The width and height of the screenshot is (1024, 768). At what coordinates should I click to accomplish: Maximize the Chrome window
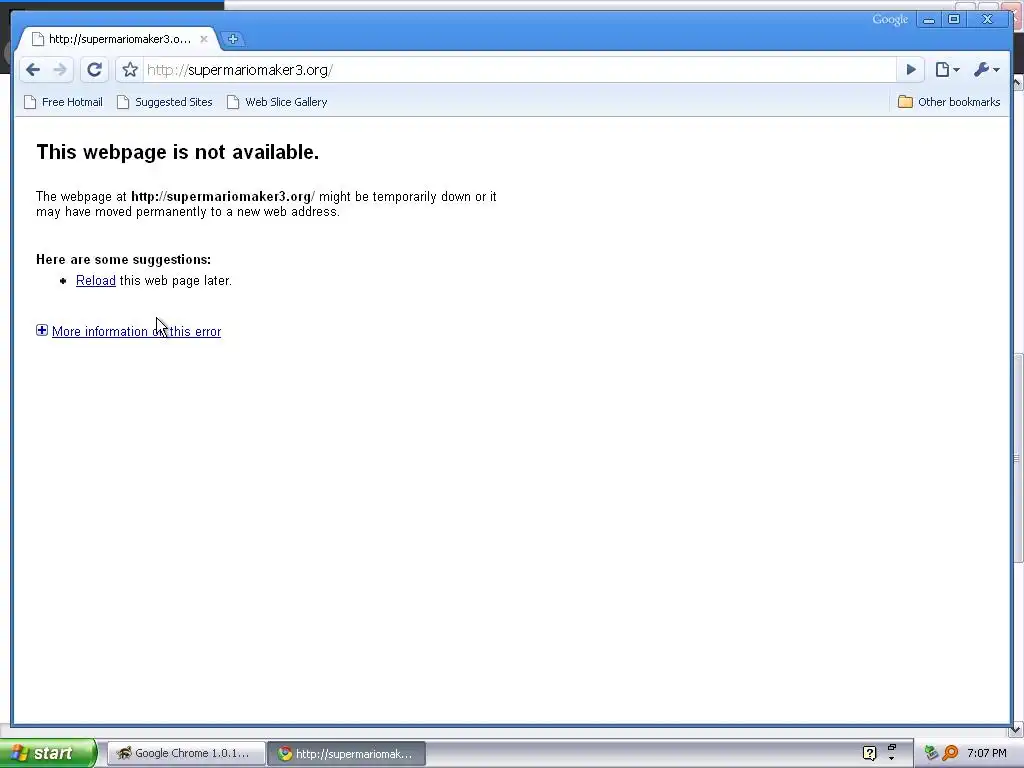[953, 20]
